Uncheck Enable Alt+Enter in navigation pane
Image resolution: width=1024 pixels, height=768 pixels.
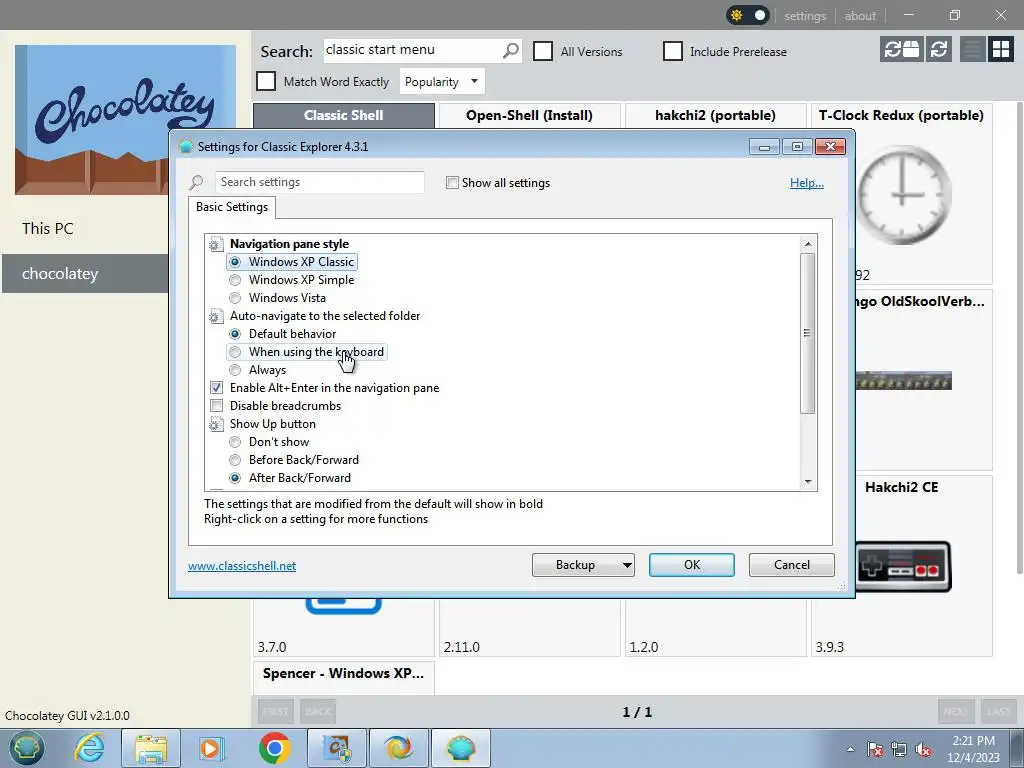point(216,388)
